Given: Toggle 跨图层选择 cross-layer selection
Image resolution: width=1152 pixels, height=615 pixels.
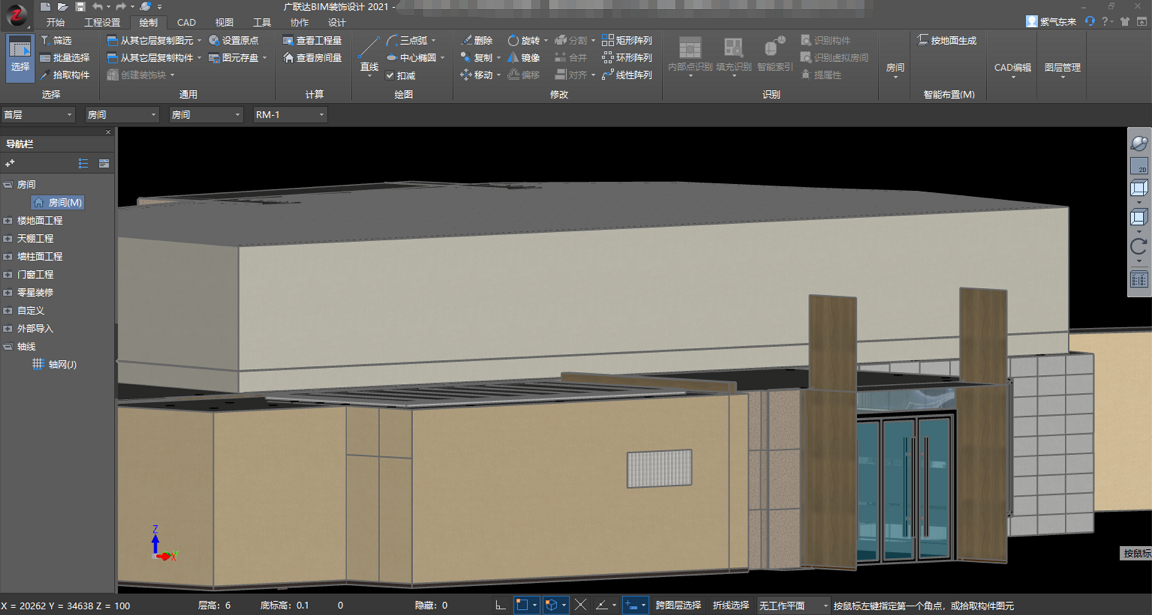Looking at the screenshot, I should (678, 605).
